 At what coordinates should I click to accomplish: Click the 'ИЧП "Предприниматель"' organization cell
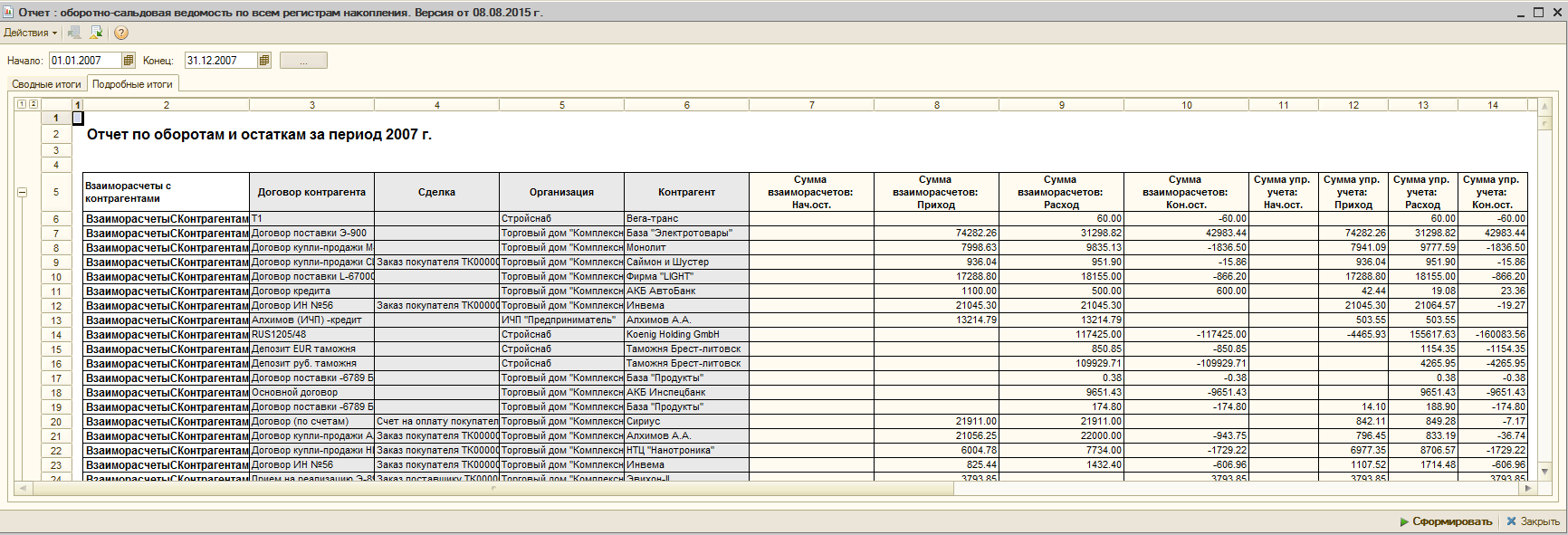561,320
